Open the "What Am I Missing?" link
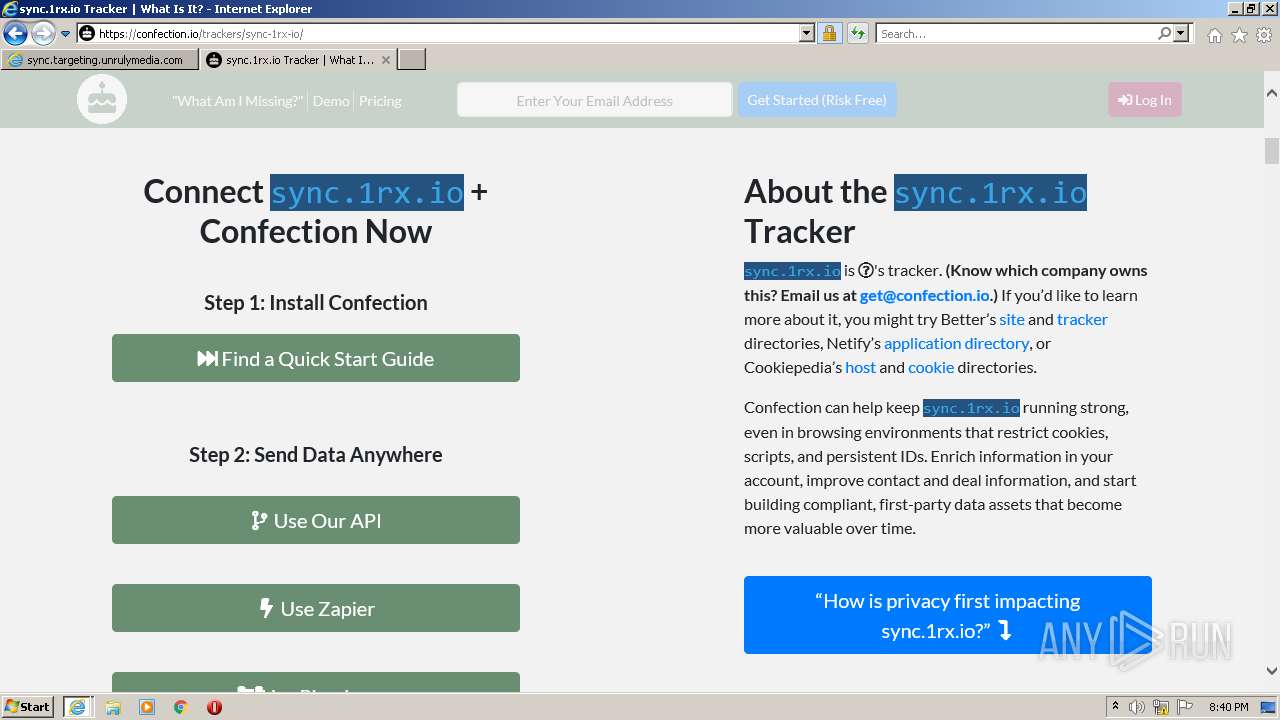This screenshot has width=1280, height=720. (x=238, y=101)
